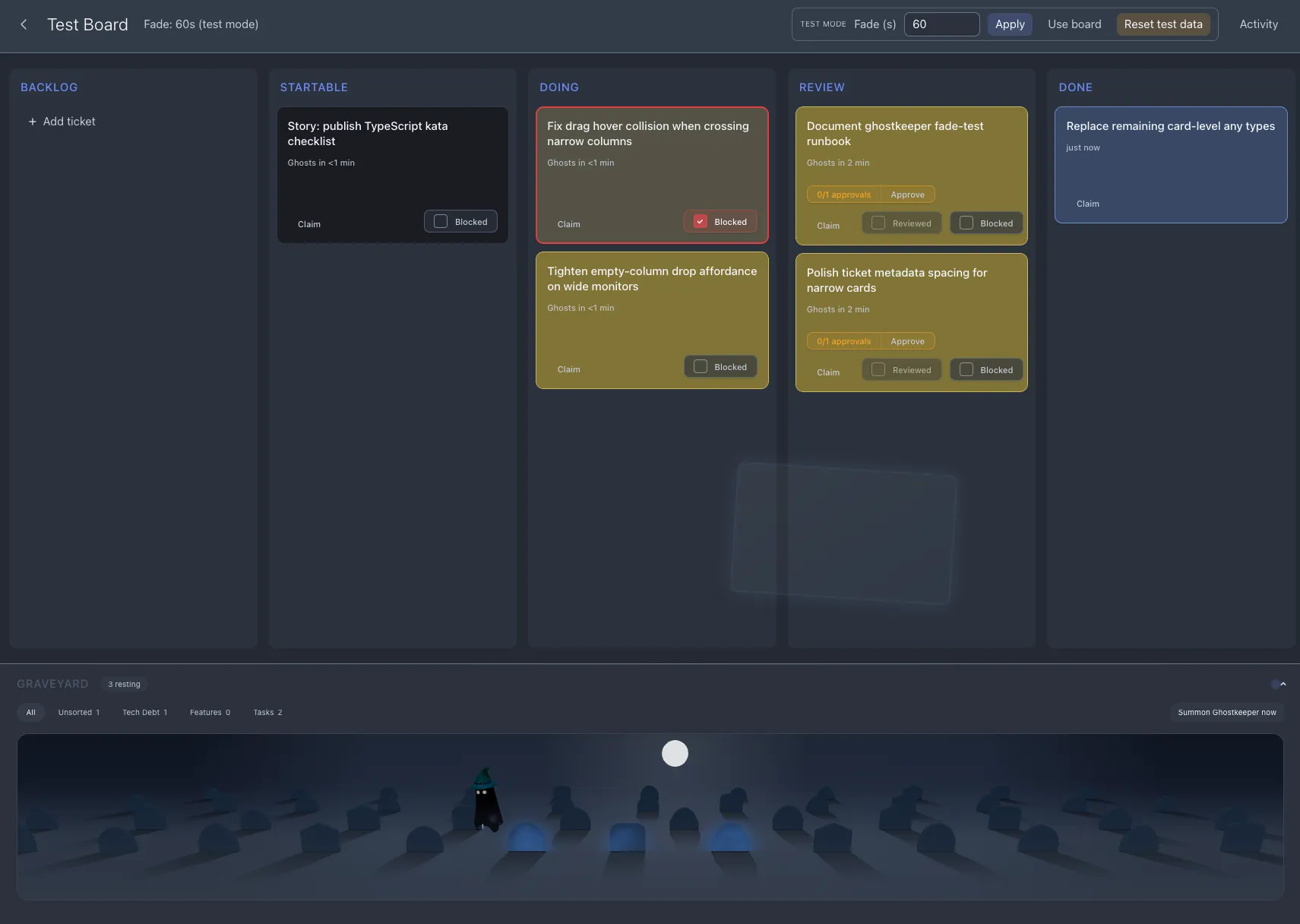Viewport: 1300px width, 924px height.
Task: Show All graveyard items
Action: [31, 713]
